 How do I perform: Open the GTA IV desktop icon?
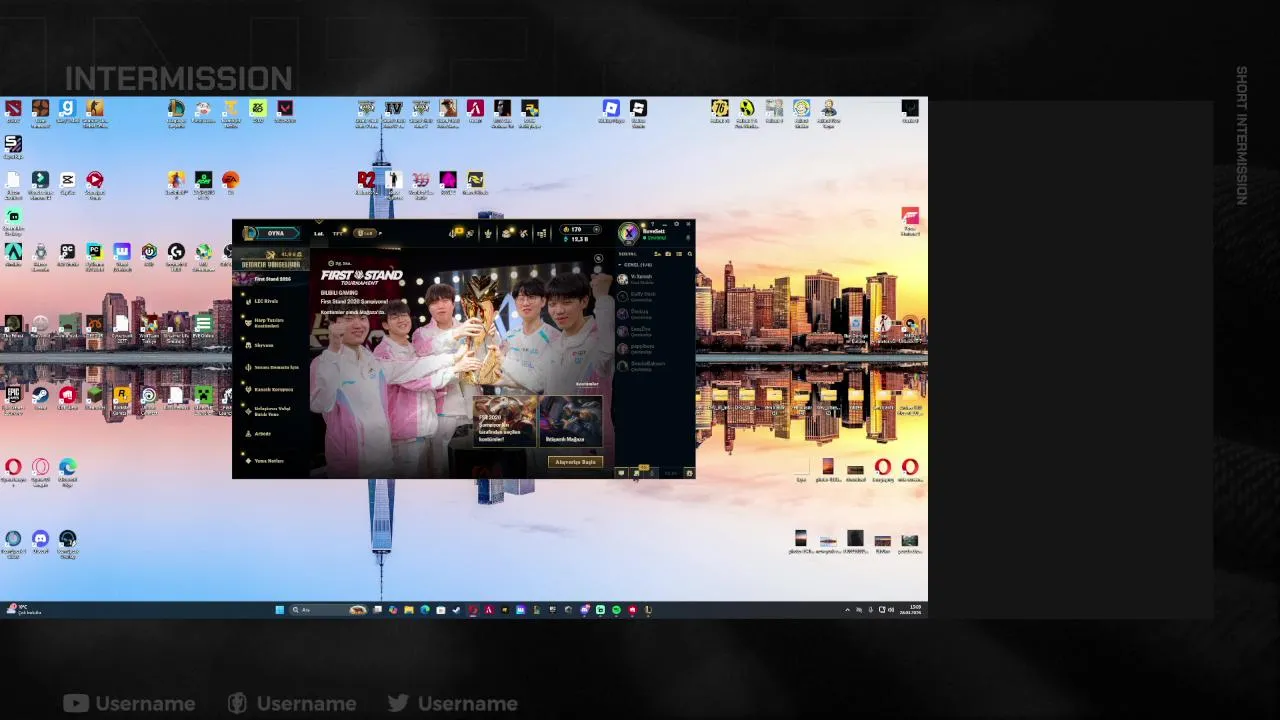394,108
